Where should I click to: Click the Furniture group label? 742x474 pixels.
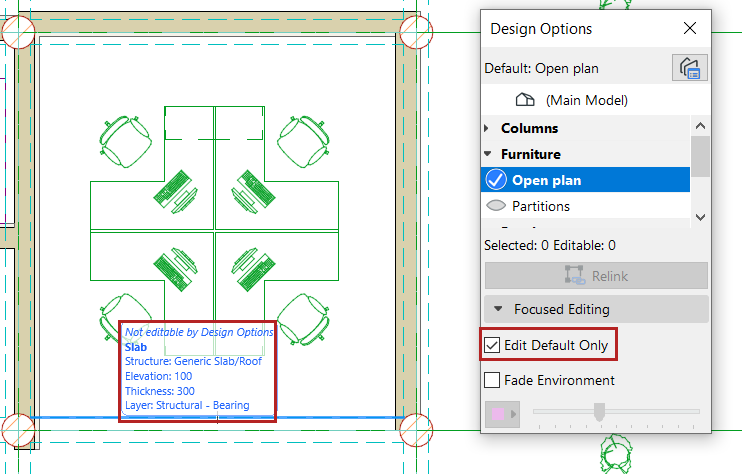coord(531,154)
